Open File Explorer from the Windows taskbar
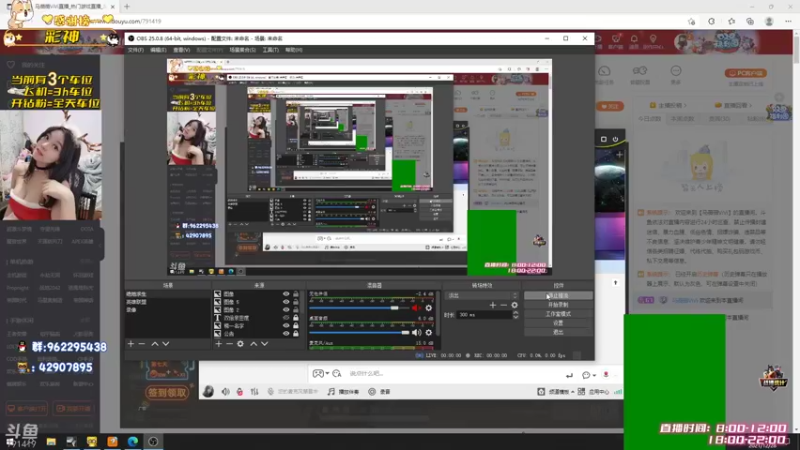 coord(51,442)
